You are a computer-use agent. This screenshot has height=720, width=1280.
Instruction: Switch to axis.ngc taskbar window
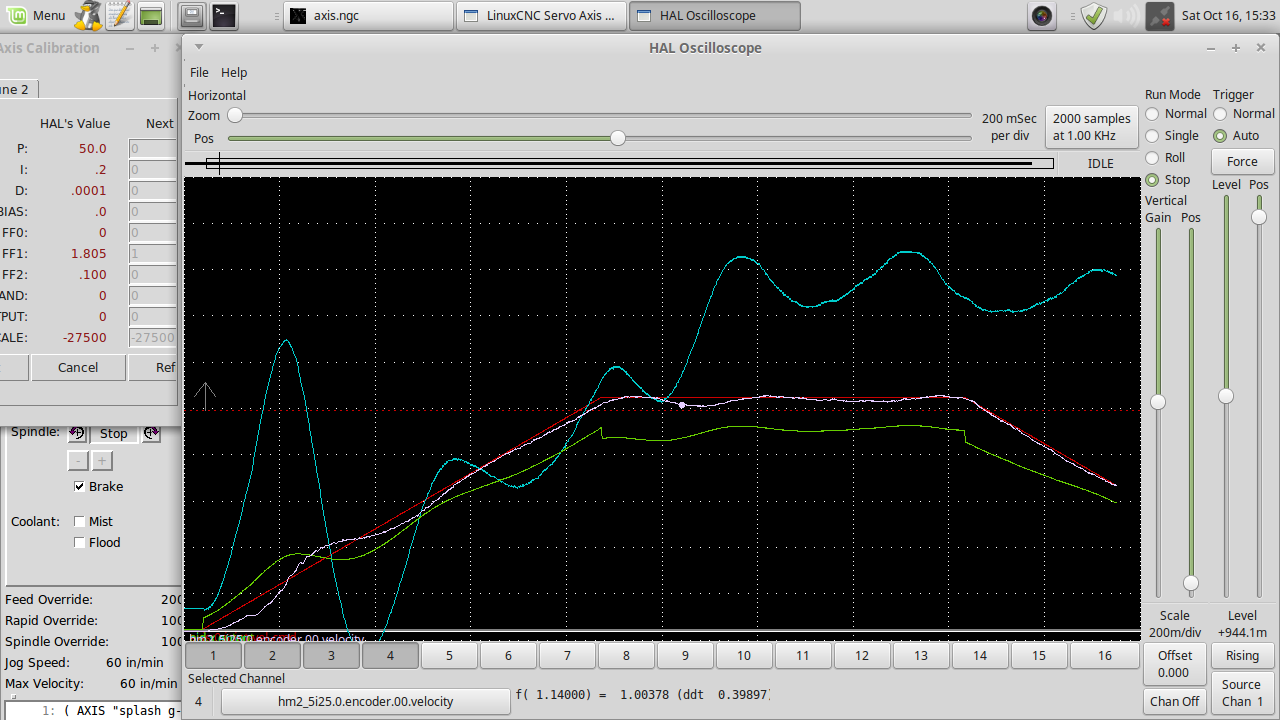pyautogui.click(x=368, y=15)
